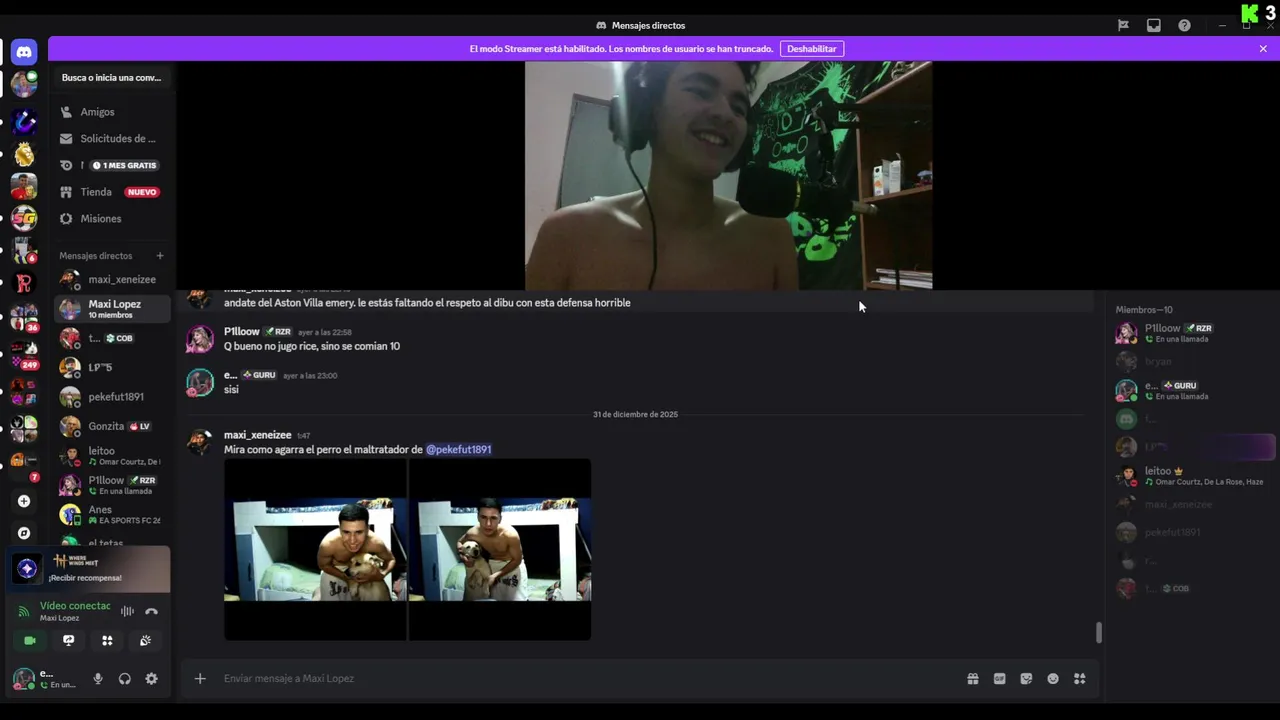The image size is (1280, 720).
Task: Open DM with Anes
Action: (x=111, y=514)
